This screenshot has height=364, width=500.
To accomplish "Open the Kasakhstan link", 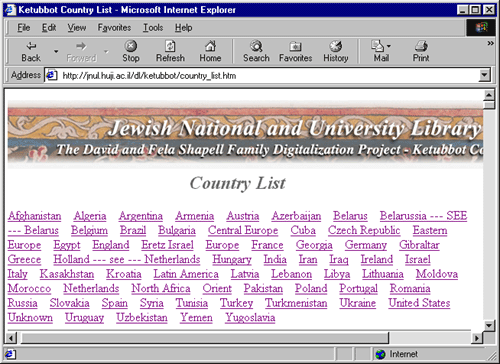I will point(67,274).
